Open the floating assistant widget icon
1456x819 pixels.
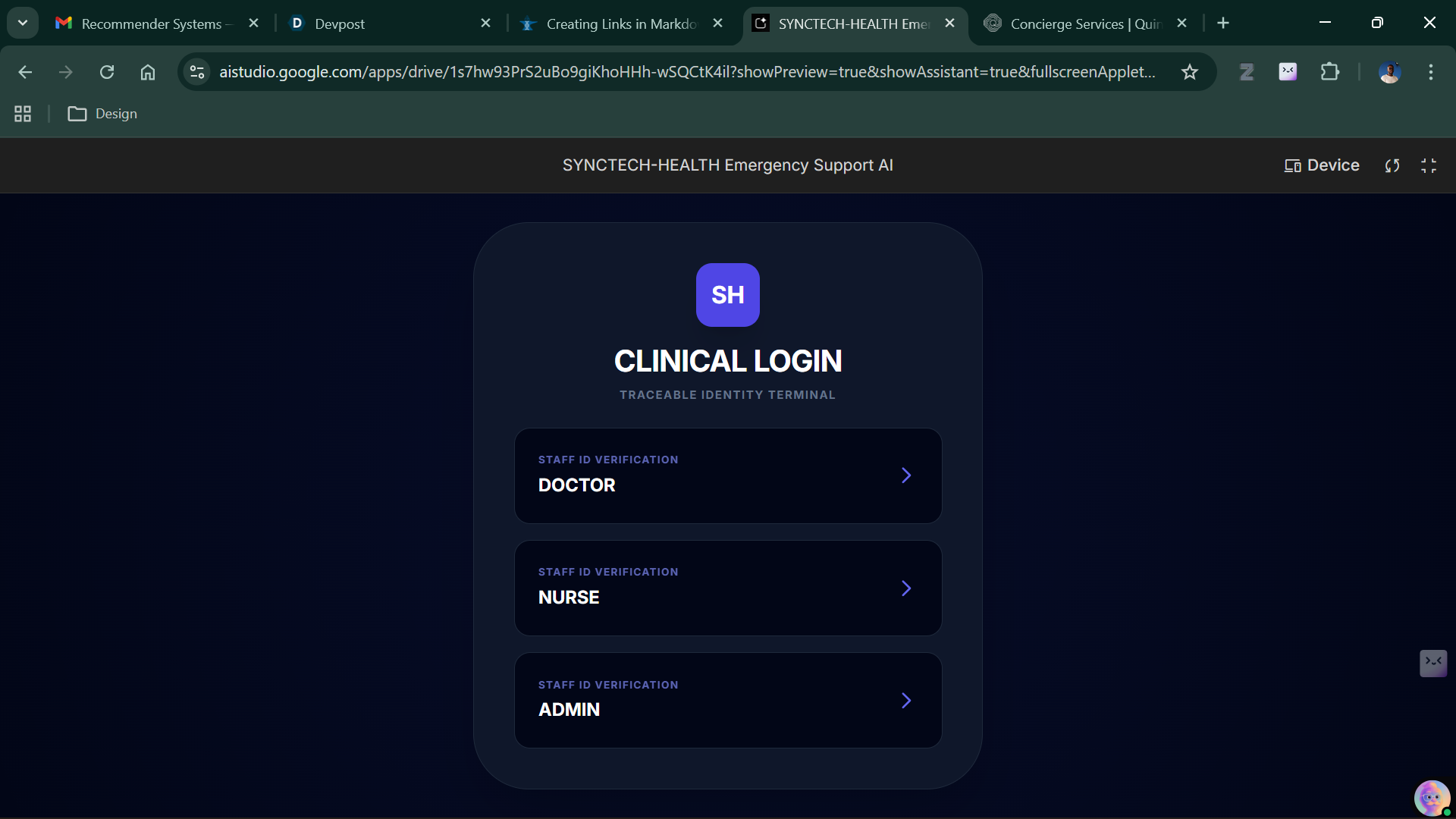tap(1432, 663)
